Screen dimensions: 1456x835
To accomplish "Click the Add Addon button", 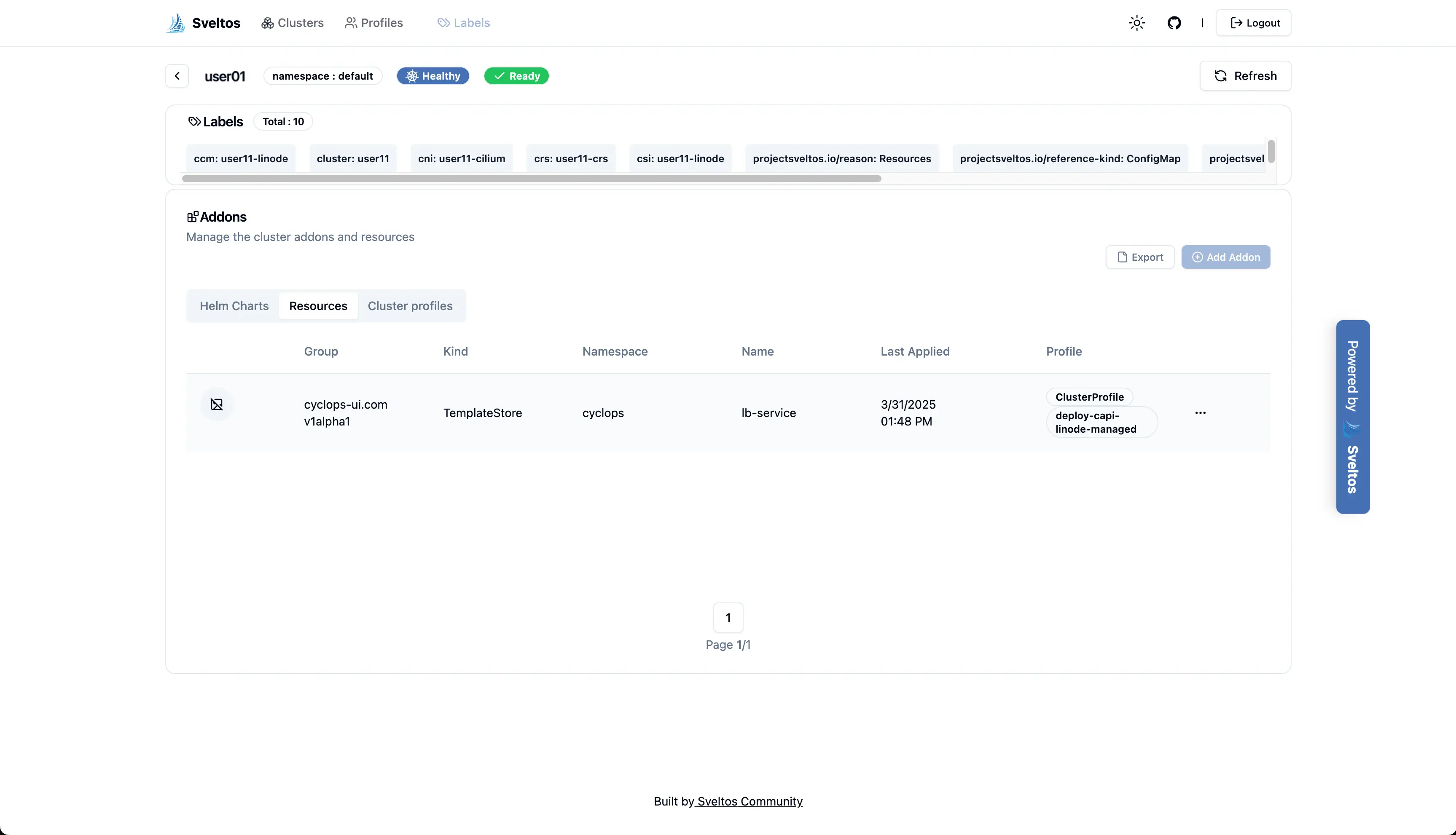I will [1225, 257].
